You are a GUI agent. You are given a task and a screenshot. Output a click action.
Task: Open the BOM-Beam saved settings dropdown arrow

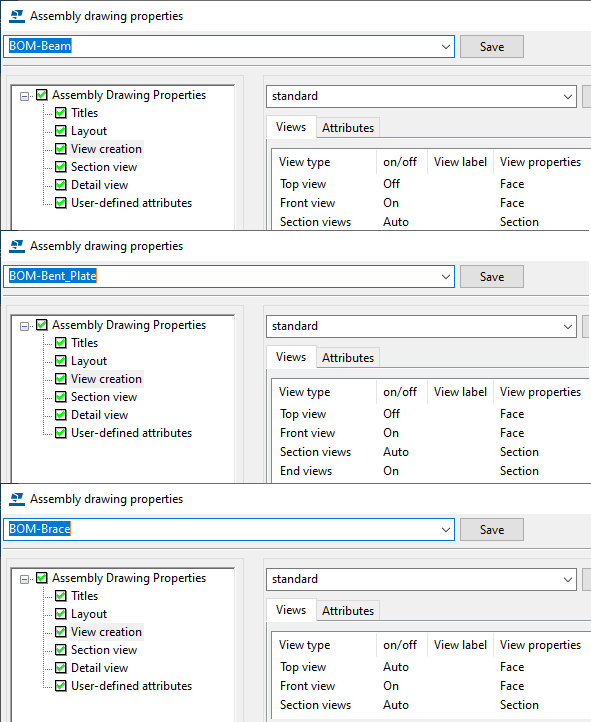(446, 47)
